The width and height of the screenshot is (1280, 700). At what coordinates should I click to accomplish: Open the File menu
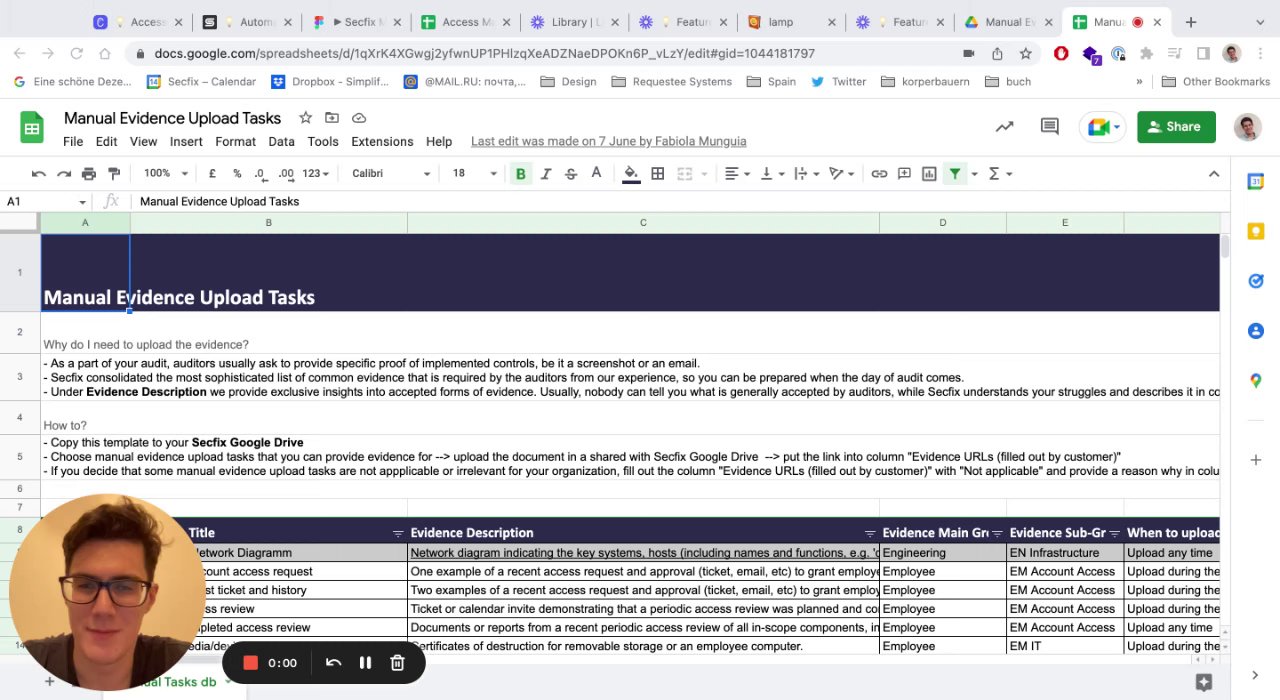click(73, 142)
